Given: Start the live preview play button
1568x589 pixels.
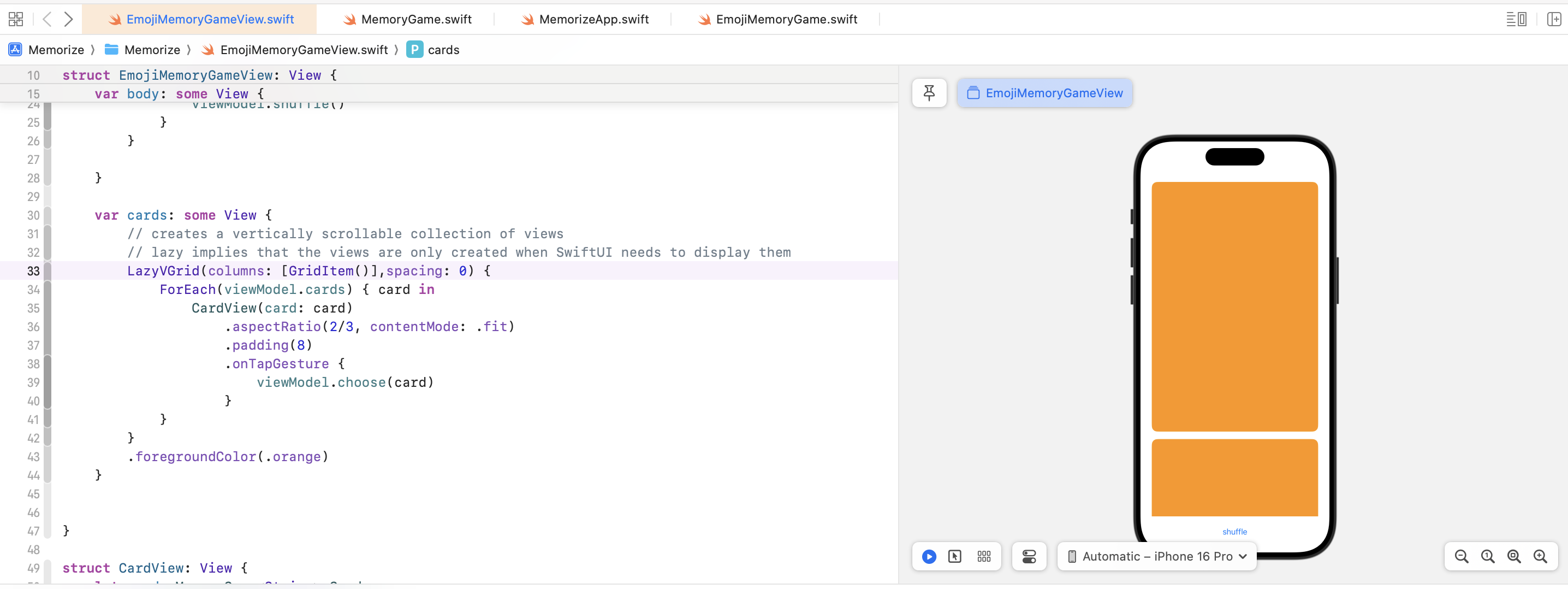Looking at the screenshot, I should (929, 556).
